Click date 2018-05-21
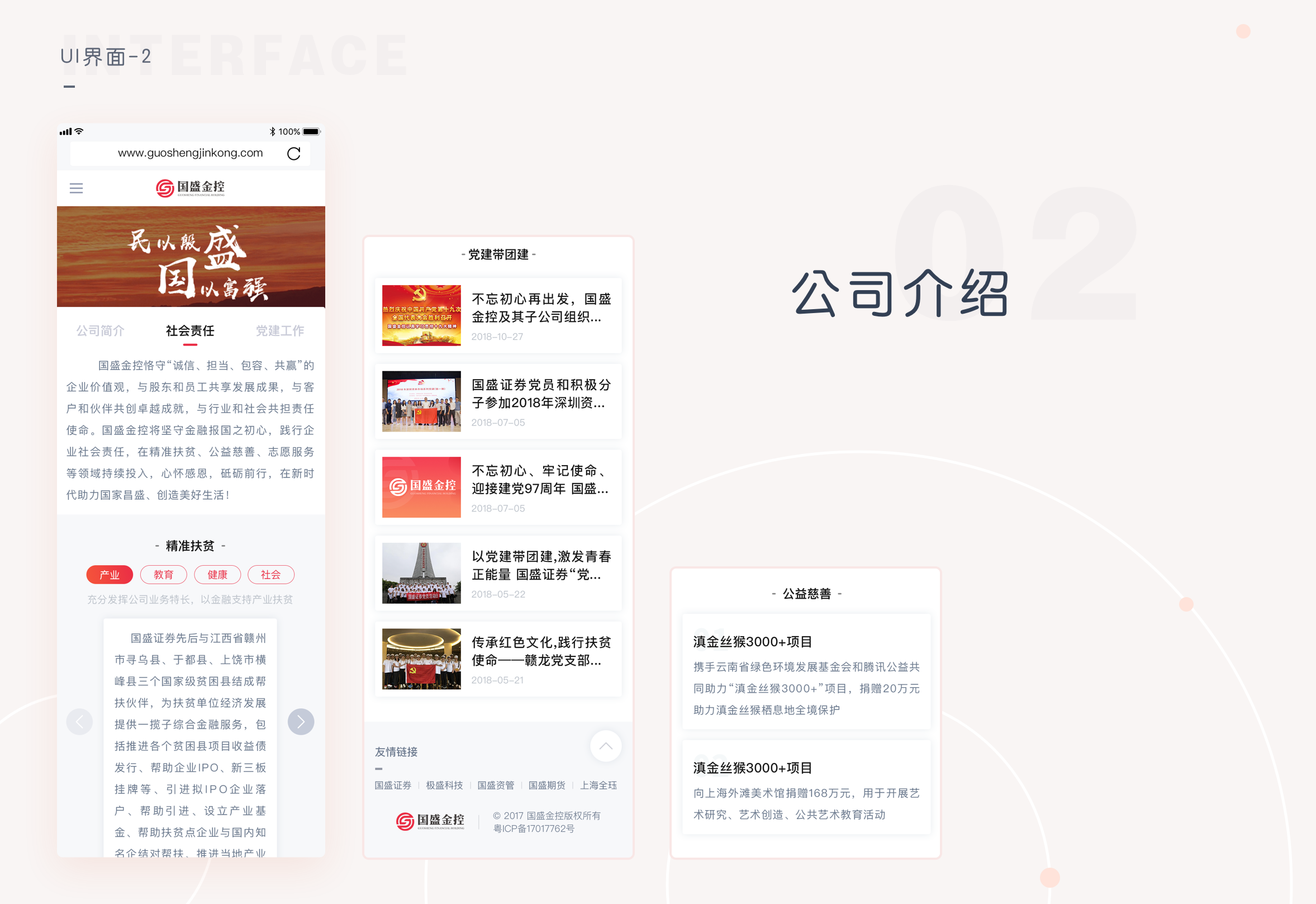The width and height of the screenshot is (1316, 904). [x=497, y=680]
